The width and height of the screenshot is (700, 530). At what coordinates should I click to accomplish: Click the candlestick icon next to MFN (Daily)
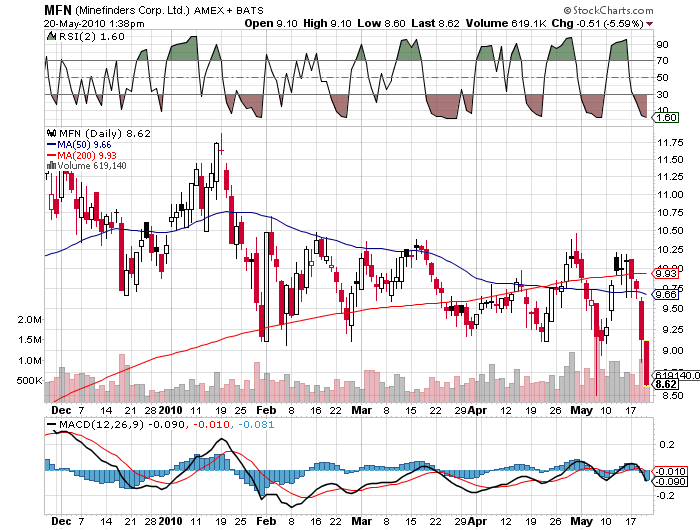(52, 133)
